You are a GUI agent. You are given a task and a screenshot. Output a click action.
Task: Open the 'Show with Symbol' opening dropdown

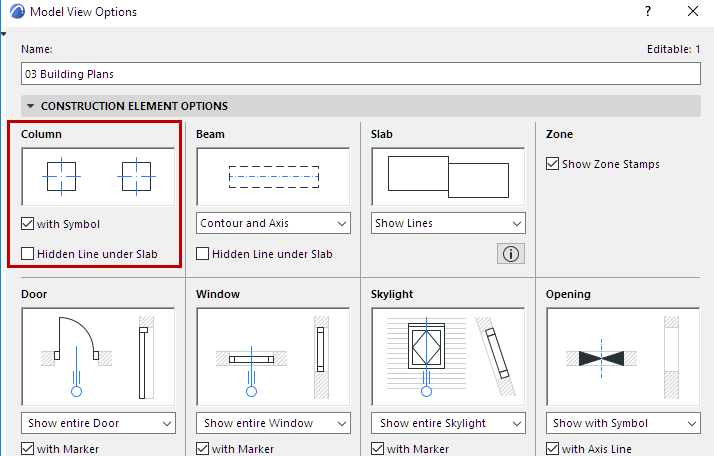(x=623, y=423)
